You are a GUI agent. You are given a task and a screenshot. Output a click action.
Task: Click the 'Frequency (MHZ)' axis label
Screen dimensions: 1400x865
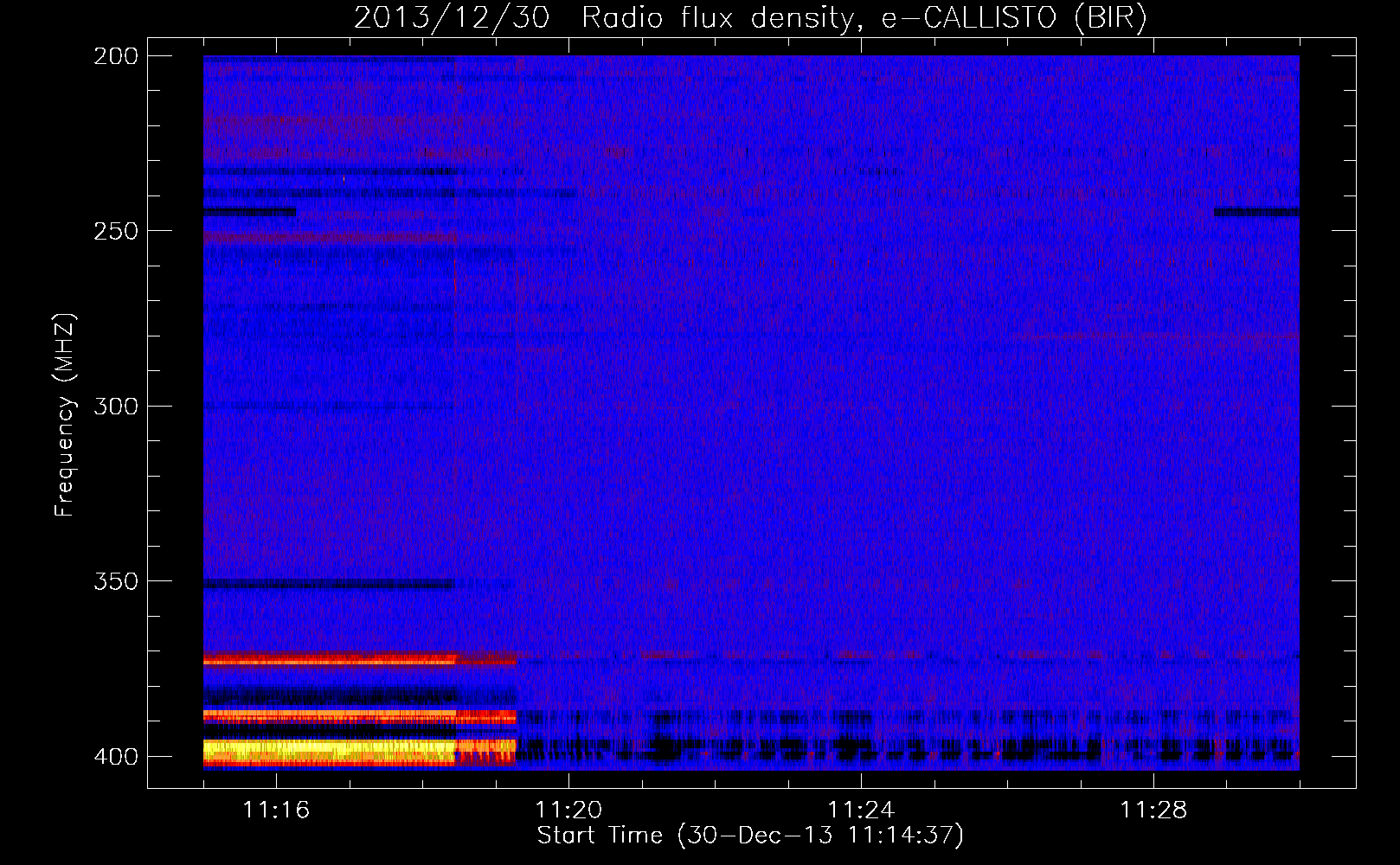tap(65, 414)
